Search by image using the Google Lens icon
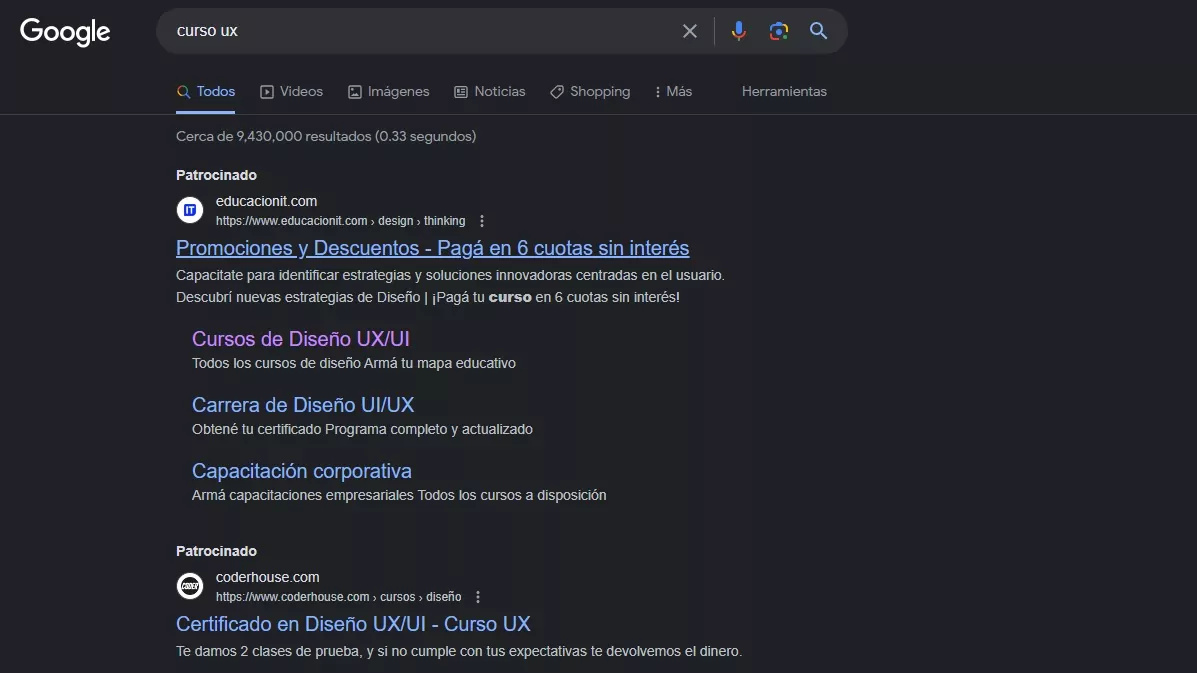Viewport: 1197px width, 673px height. [x=778, y=31]
